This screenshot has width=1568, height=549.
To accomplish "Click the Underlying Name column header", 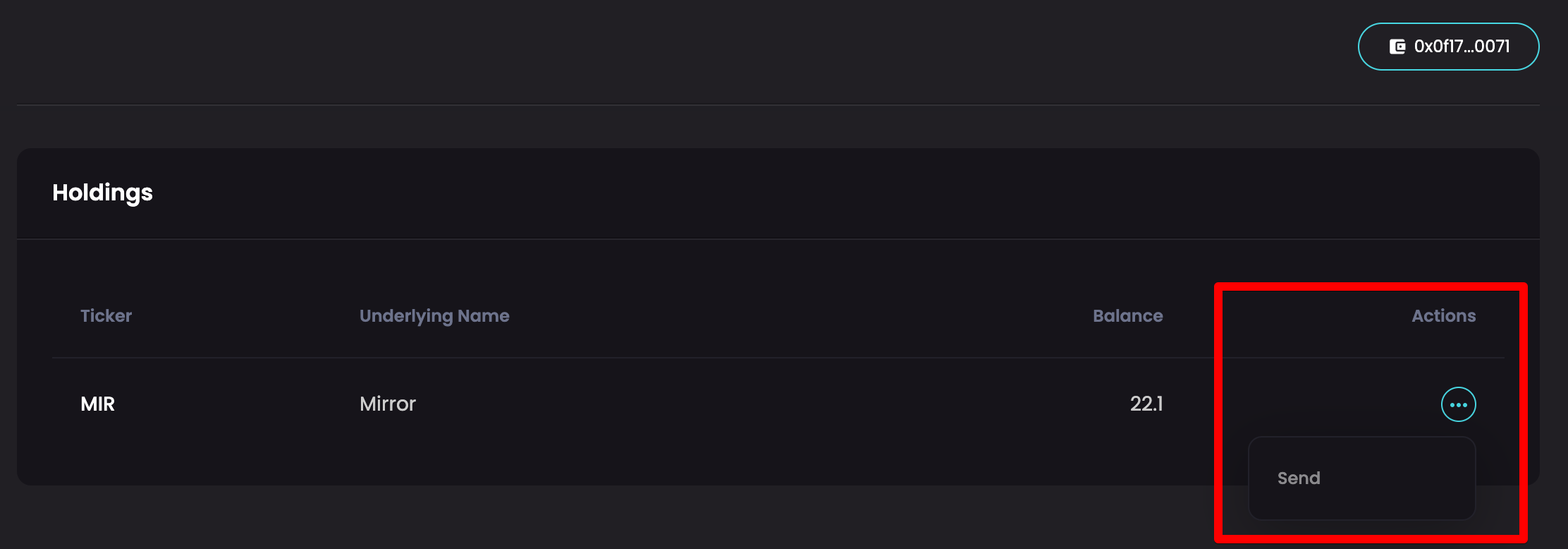I will (434, 315).
